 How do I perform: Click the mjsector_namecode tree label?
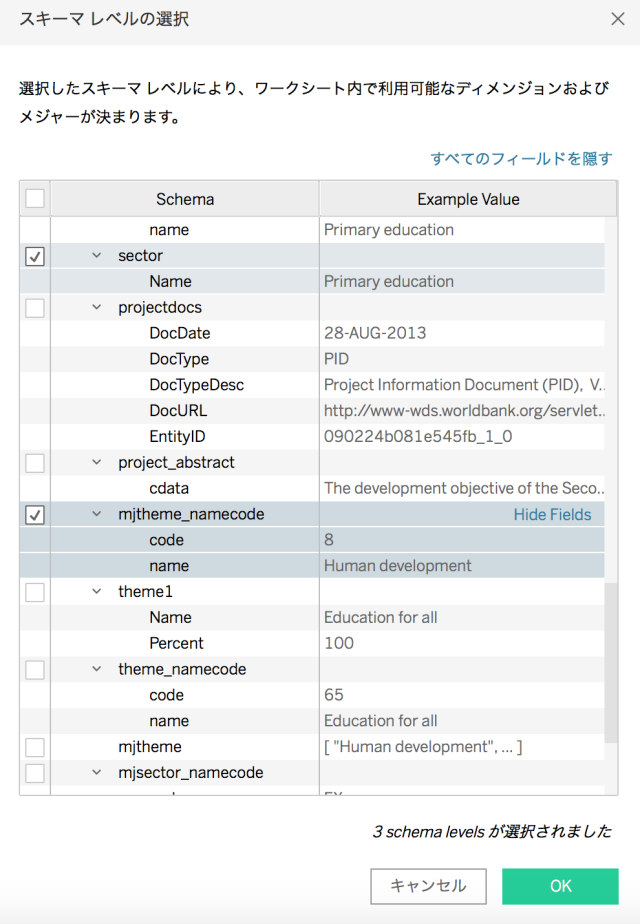click(190, 773)
